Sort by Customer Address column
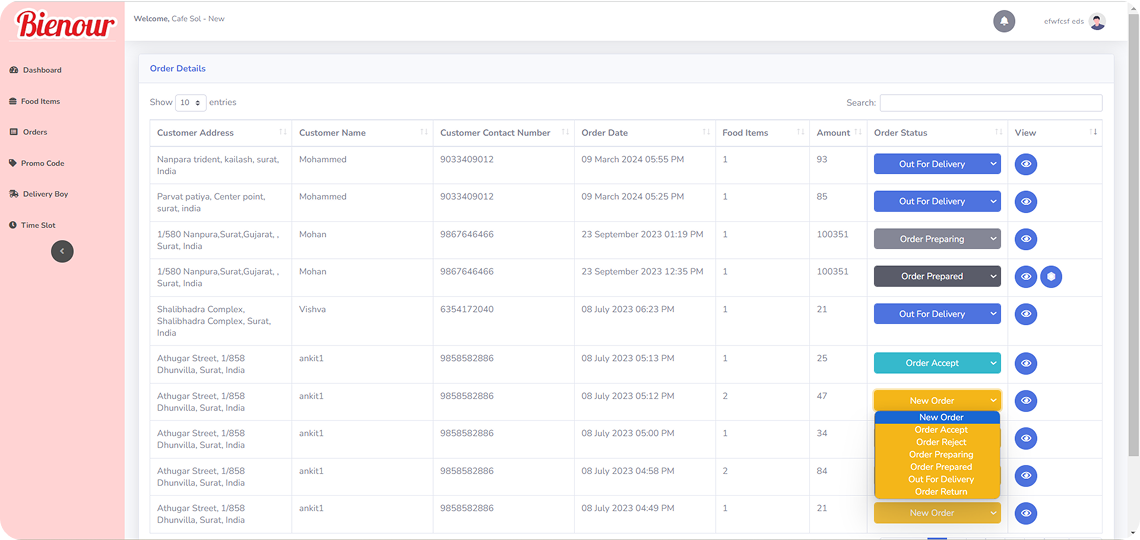The image size is (1140, 540). pyautogui.click(x=220, y=133)
